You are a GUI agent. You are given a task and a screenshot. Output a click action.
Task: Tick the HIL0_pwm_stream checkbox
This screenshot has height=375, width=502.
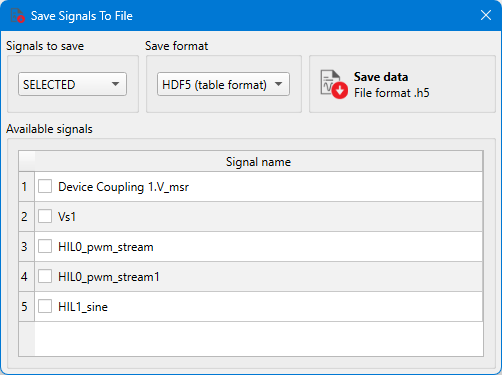point(45,246)
